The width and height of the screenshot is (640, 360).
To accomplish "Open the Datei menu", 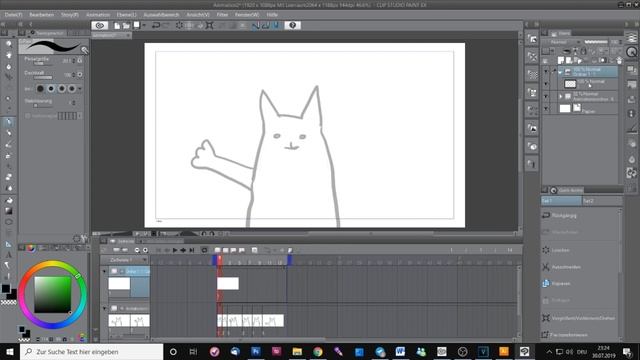I will coord(13,15).
